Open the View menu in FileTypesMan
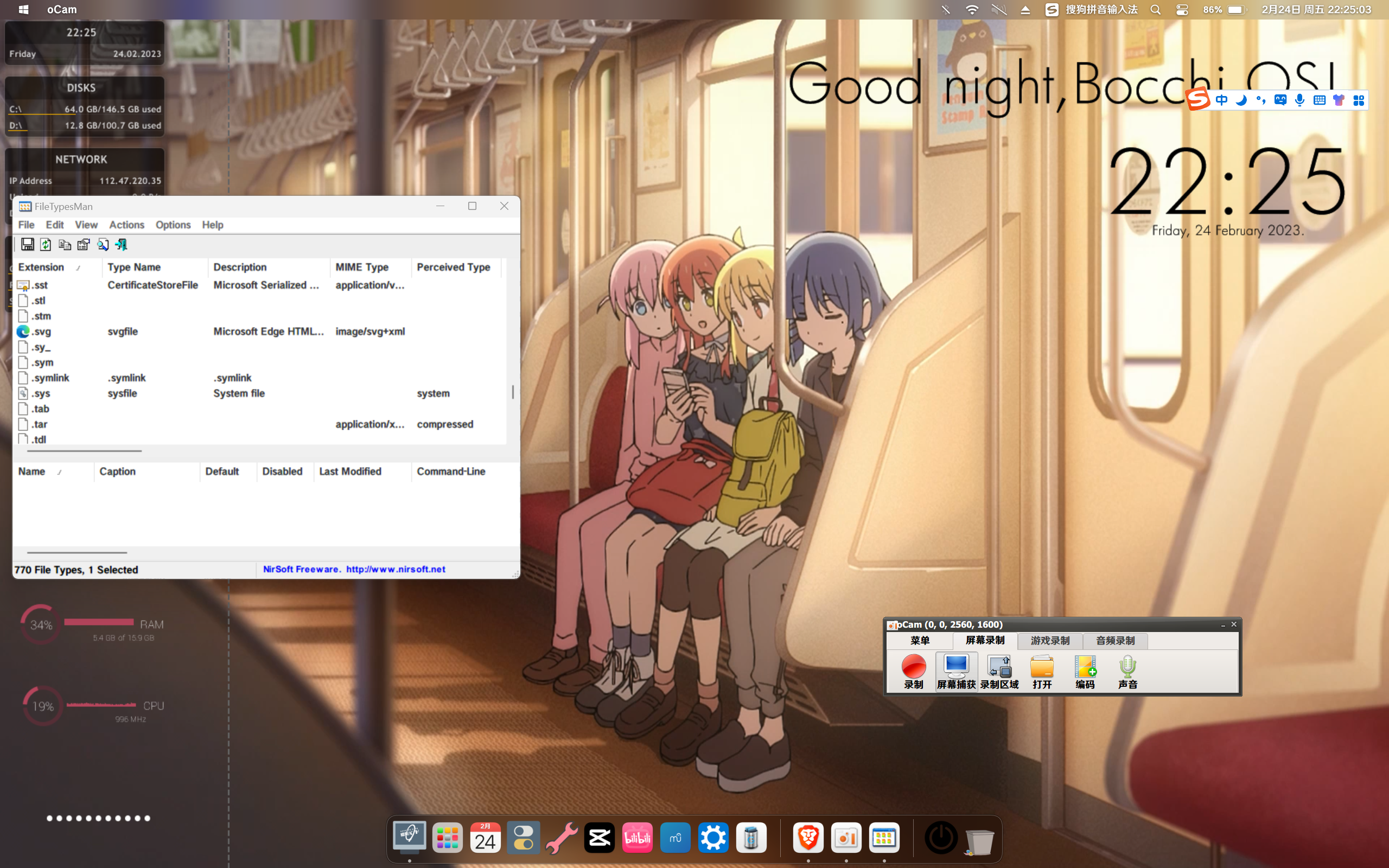The height and width of the screenshot is (868, 1389). click(86, 225)
